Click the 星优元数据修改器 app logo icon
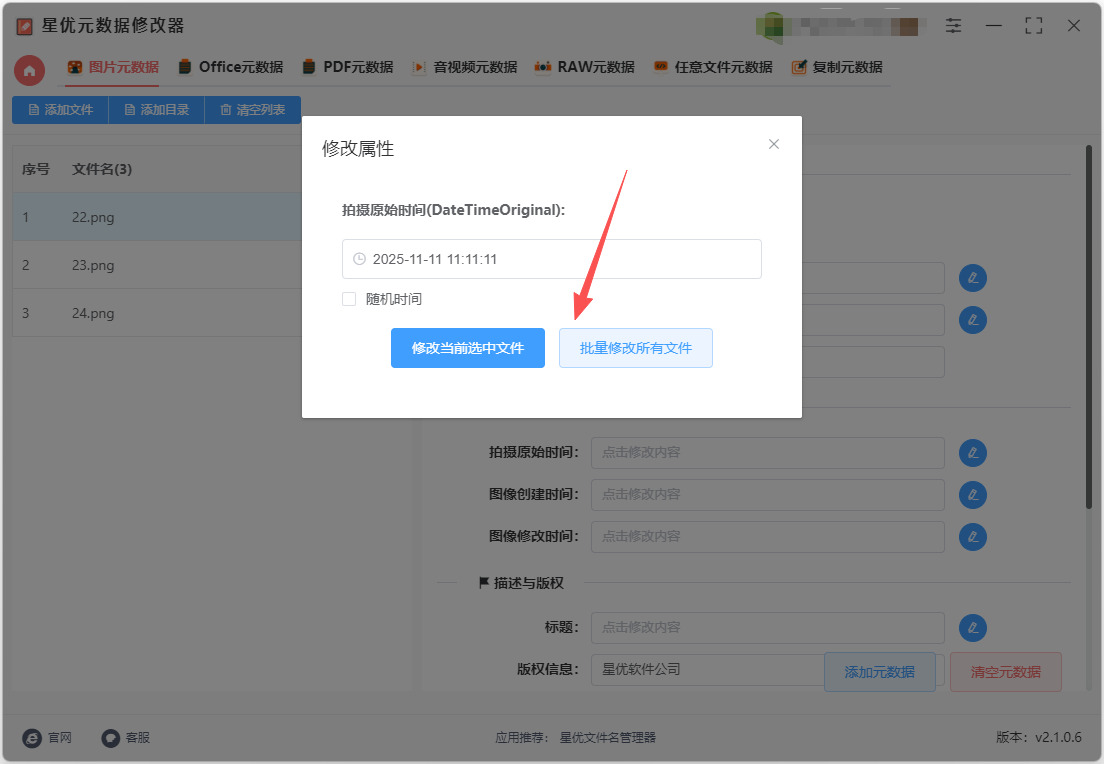The width and height of the screenshot is (1104, 764). click(25, 27)
